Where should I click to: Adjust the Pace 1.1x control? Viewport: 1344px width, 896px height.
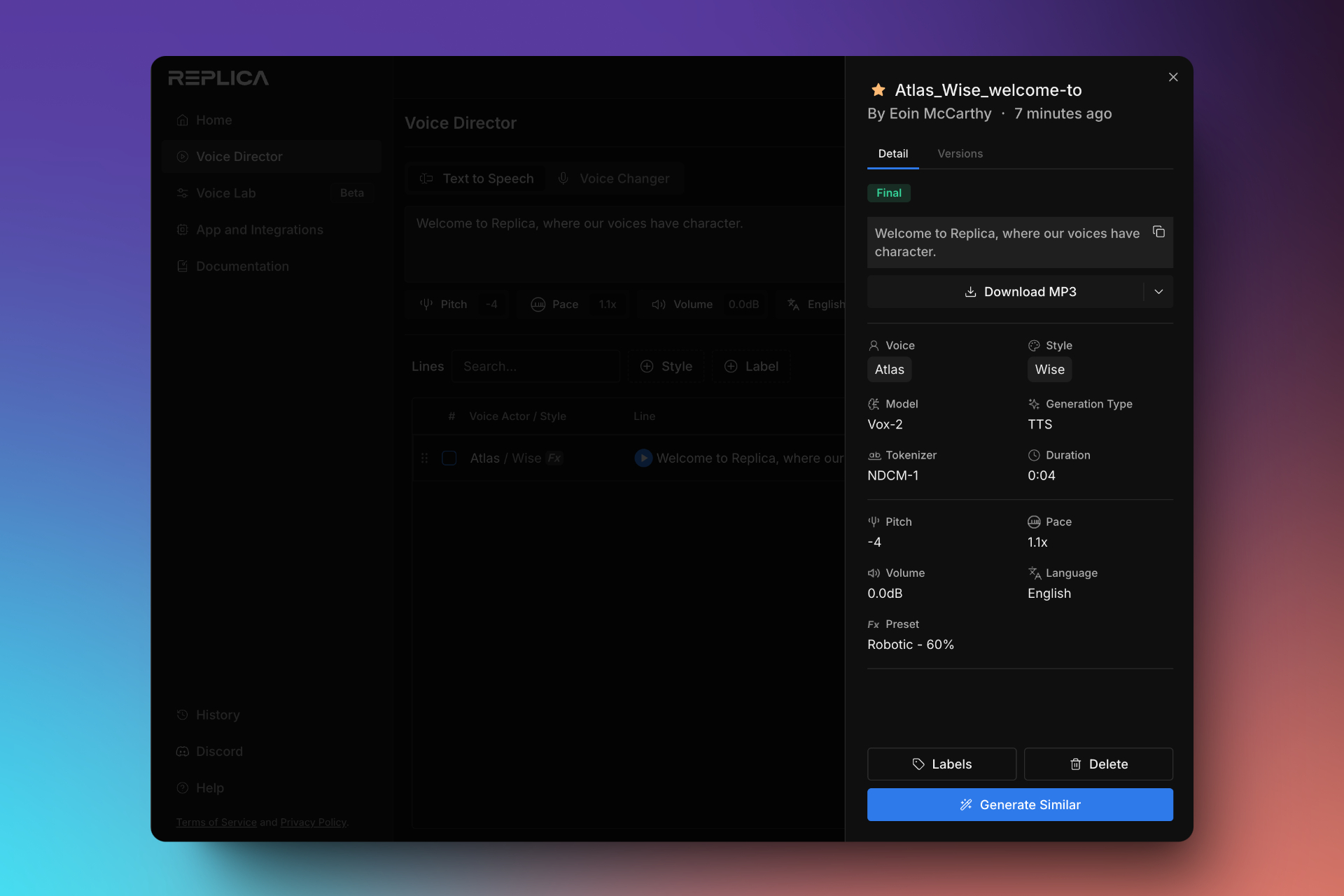click(573, 304)
